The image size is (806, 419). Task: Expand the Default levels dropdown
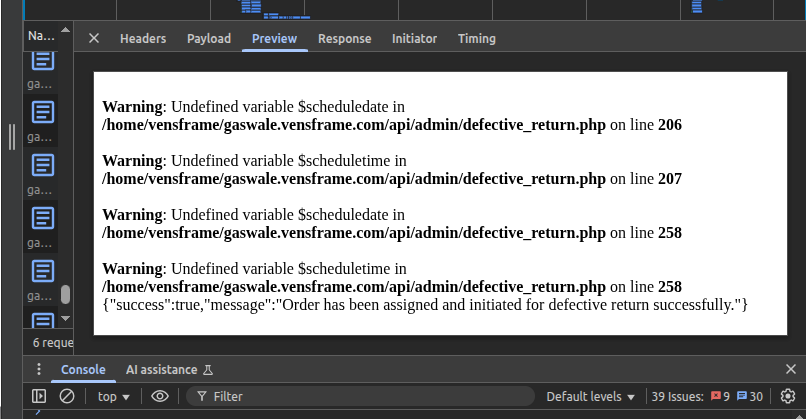tap(591, 396)
